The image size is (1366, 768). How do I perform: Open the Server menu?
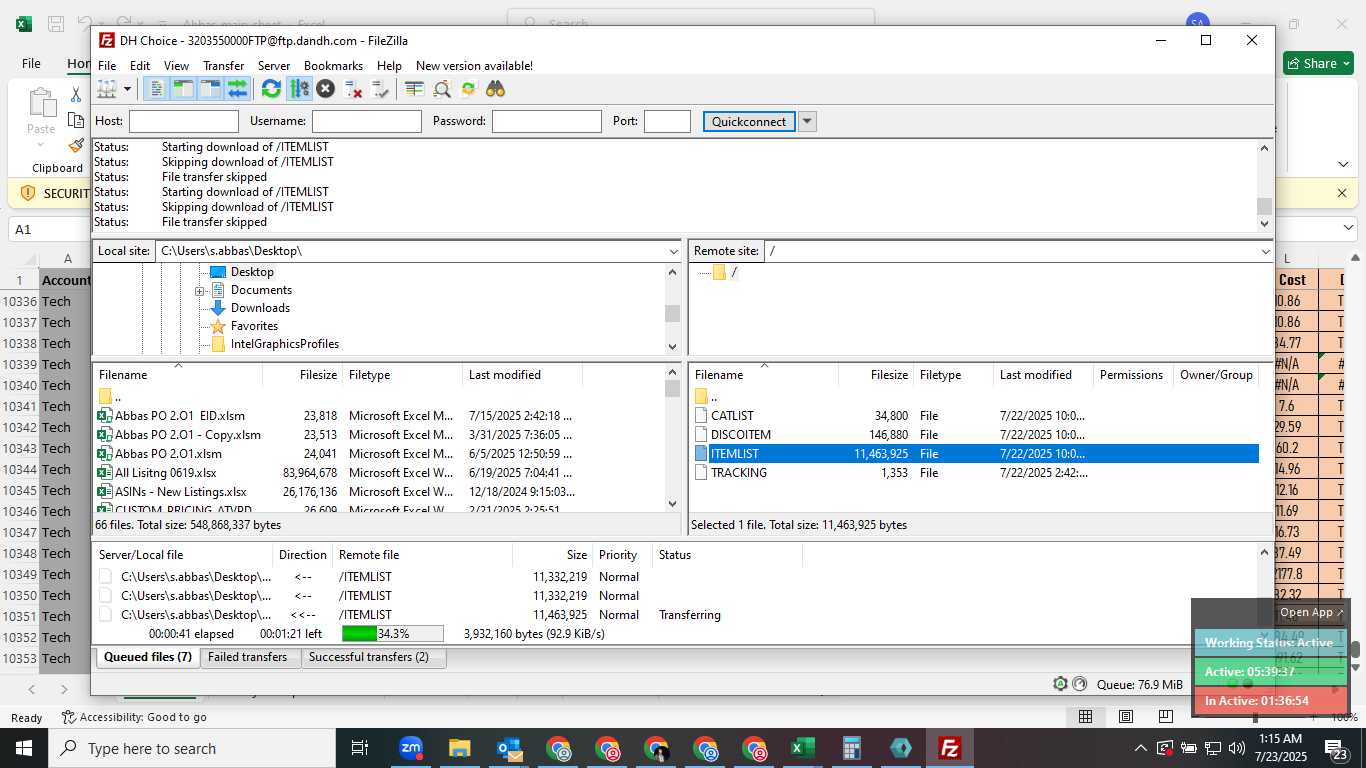(274, 65)
